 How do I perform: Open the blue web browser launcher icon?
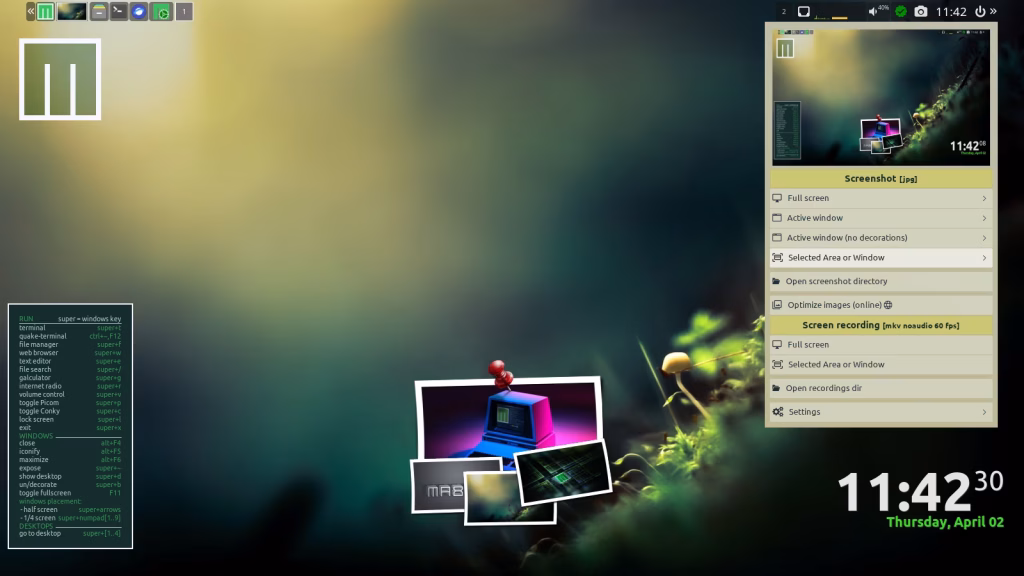(x=139, y=12)
